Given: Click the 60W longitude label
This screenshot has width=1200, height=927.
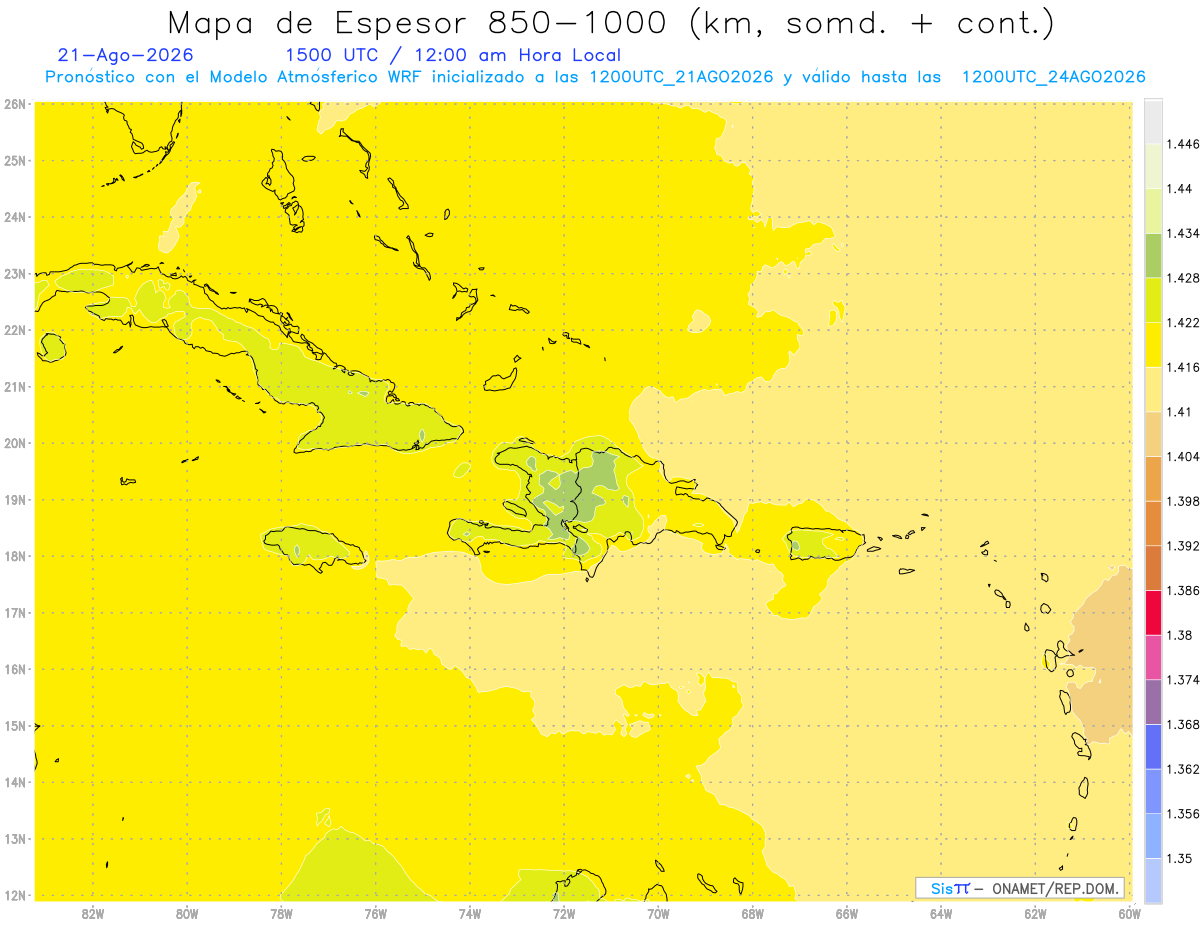Looking at the screenshot, I should pos(1130,913).
